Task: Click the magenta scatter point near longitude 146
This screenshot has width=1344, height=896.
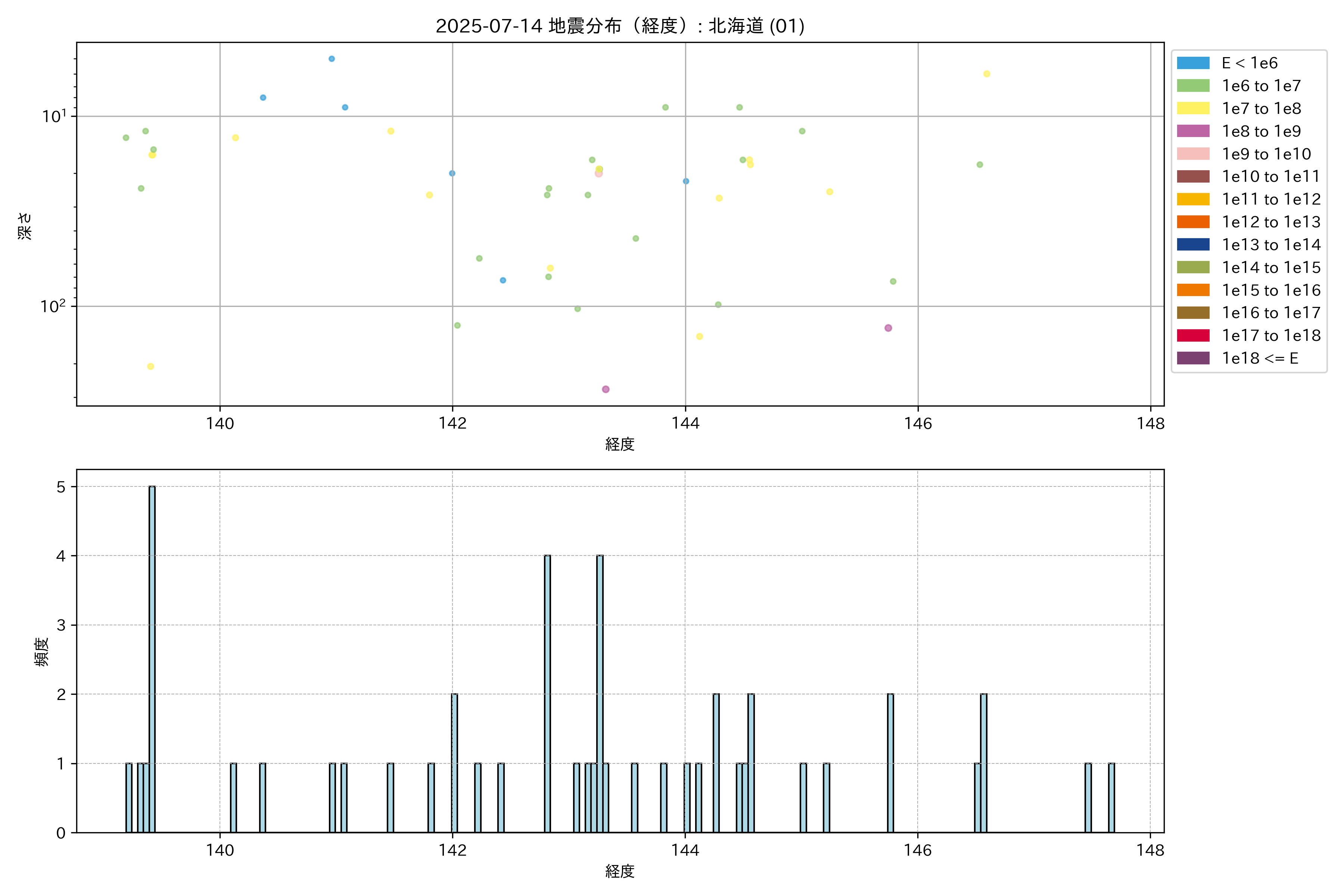Action: click(x=888, y=328)
